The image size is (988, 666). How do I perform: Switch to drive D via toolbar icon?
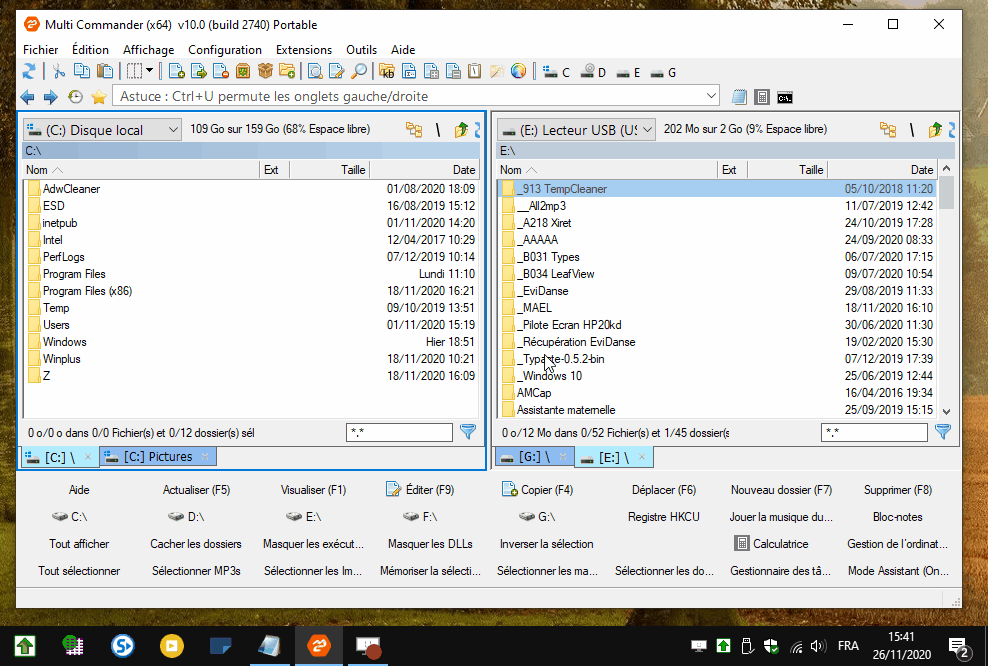pos(594,72)
